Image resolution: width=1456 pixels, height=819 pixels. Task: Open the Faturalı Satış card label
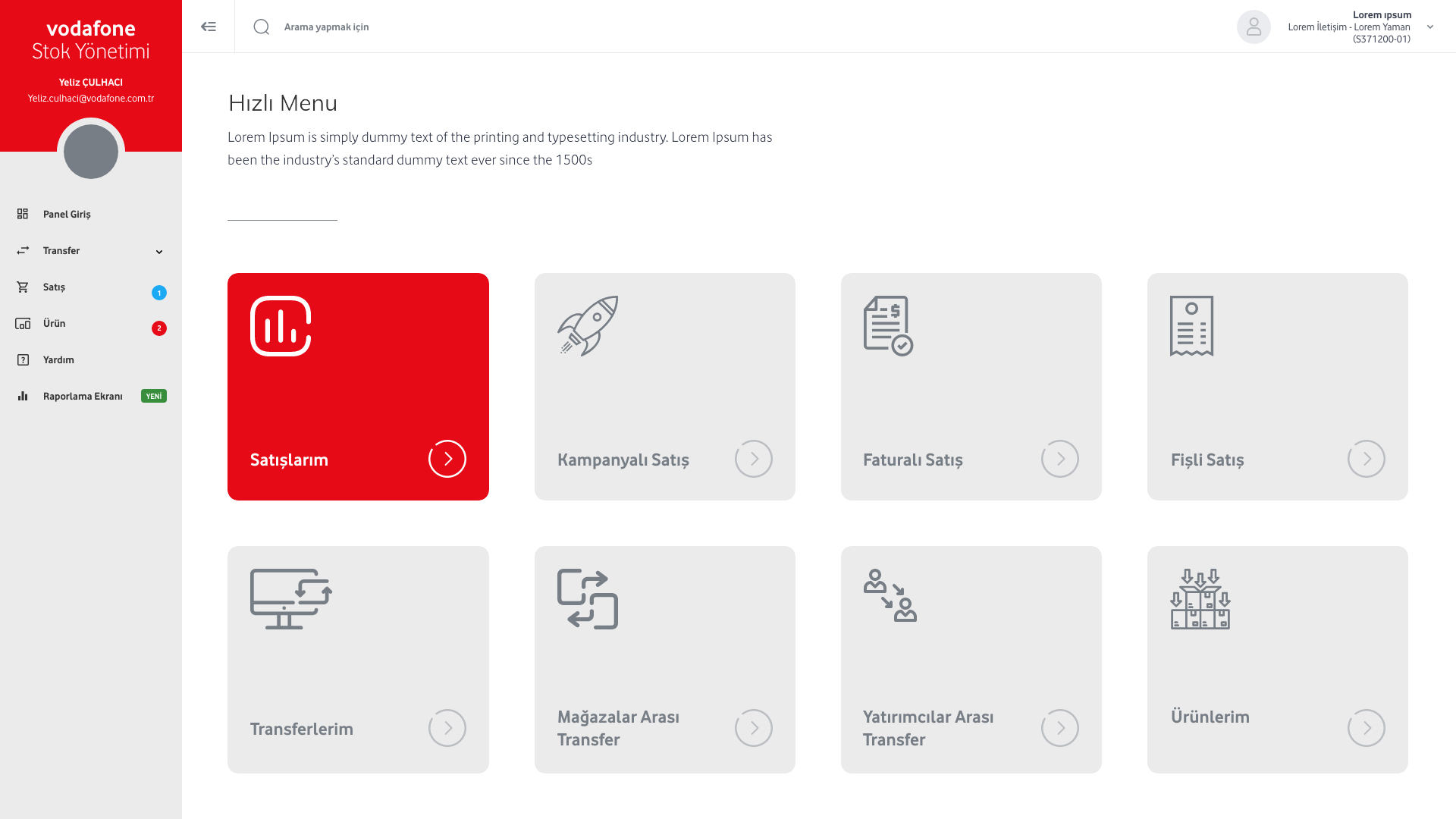click(913, 460)
